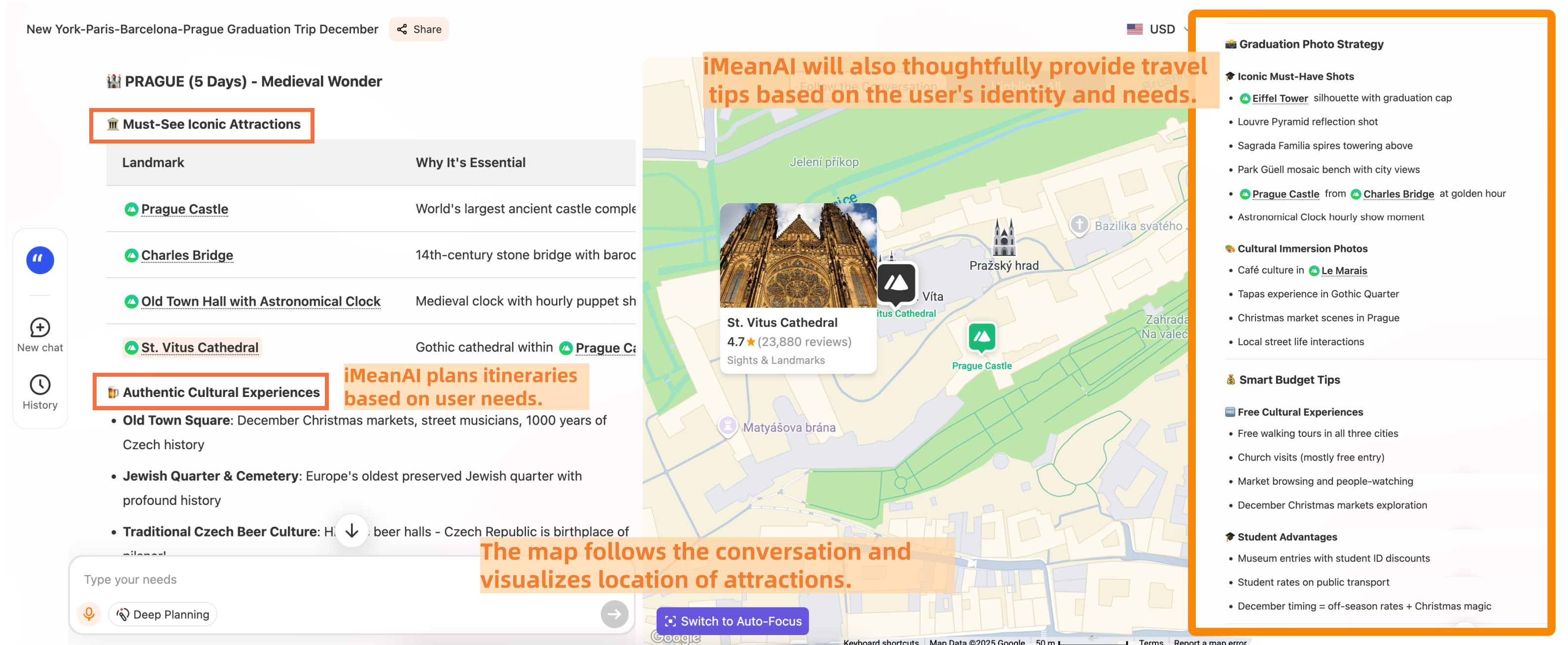Open Terms link in map footer
Viewport: 1568px width, 645px height.
click(1150, 642)
